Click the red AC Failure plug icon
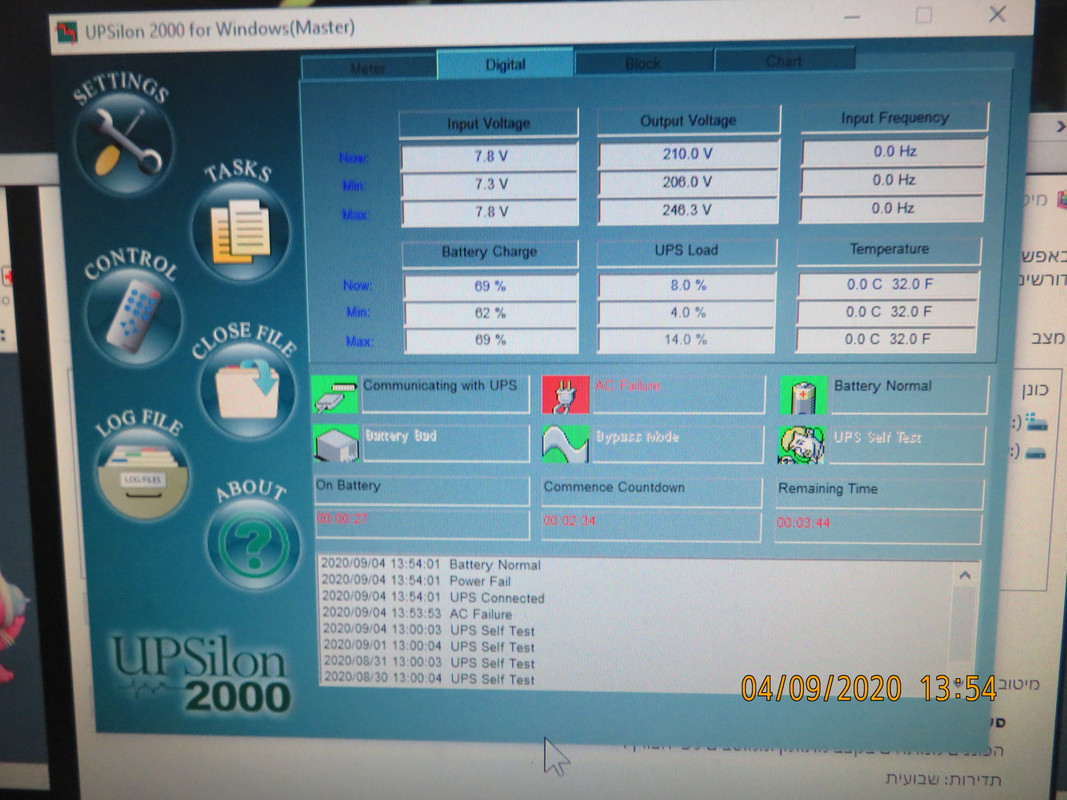This screenshot has width=1067, height=800. click(x=565, y=395)
